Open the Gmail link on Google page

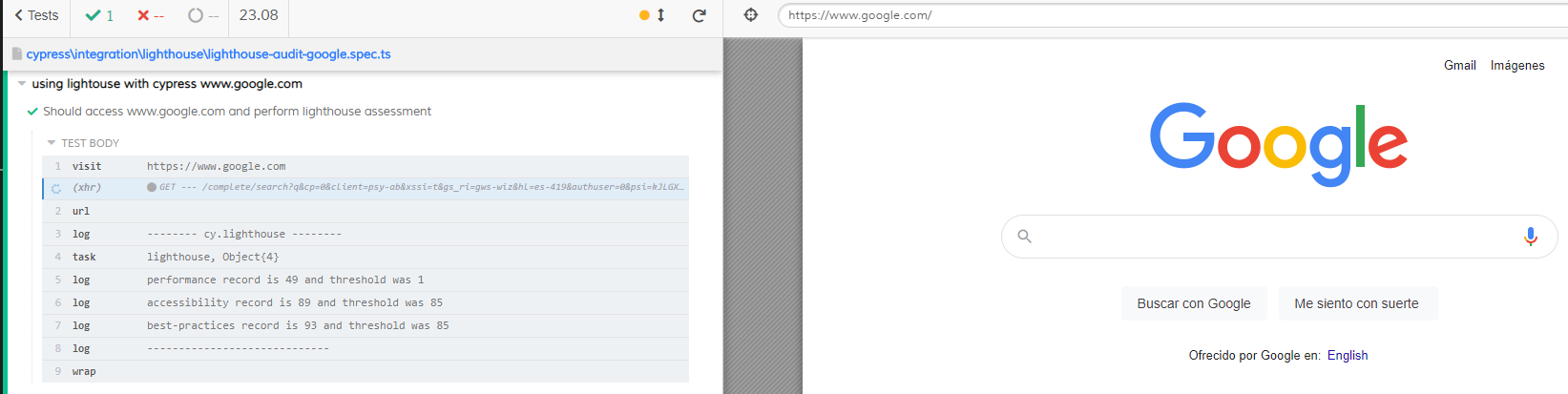[x=1459, y=65]
